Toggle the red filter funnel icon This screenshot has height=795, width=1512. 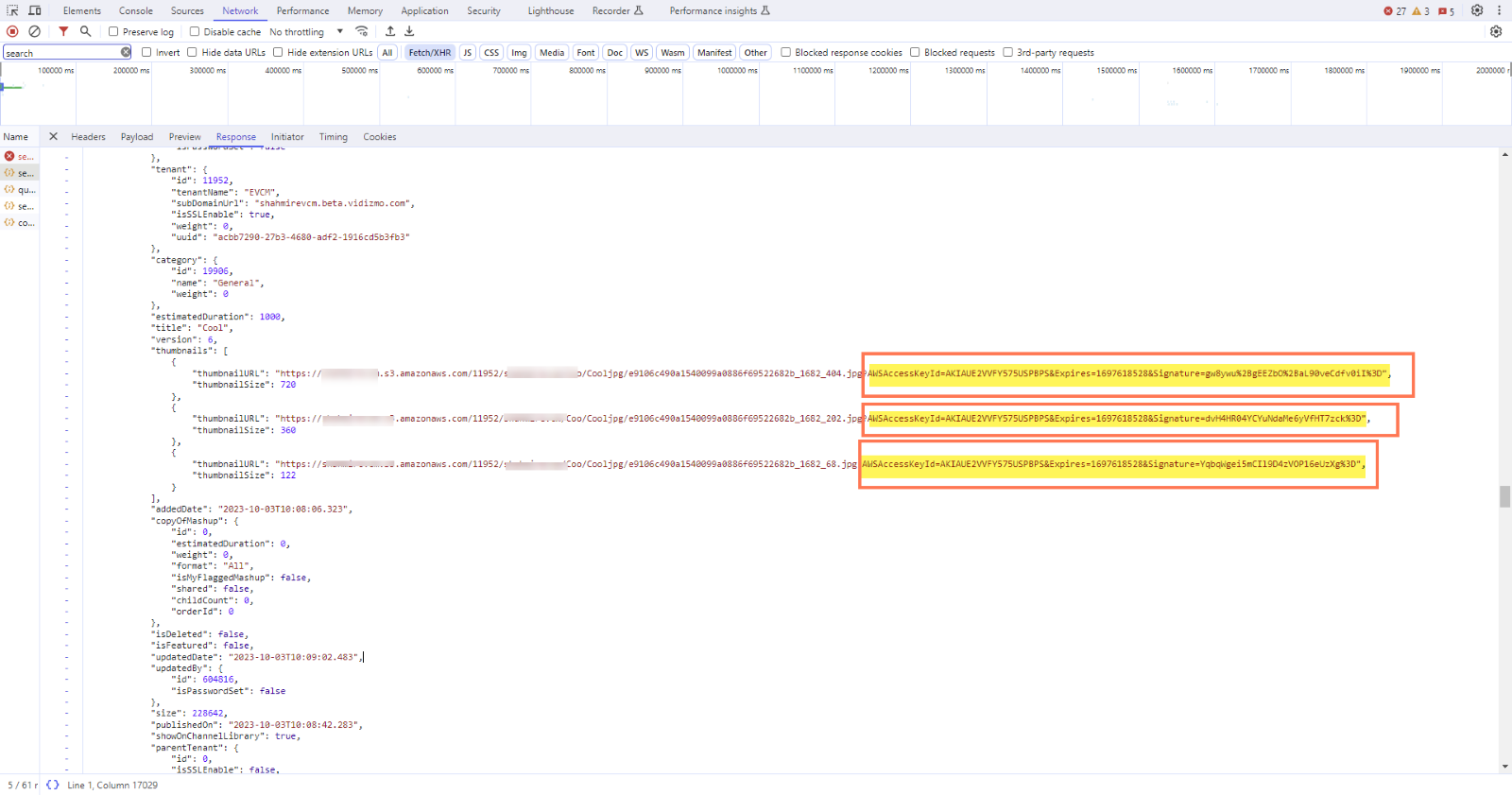pos(63,31)
